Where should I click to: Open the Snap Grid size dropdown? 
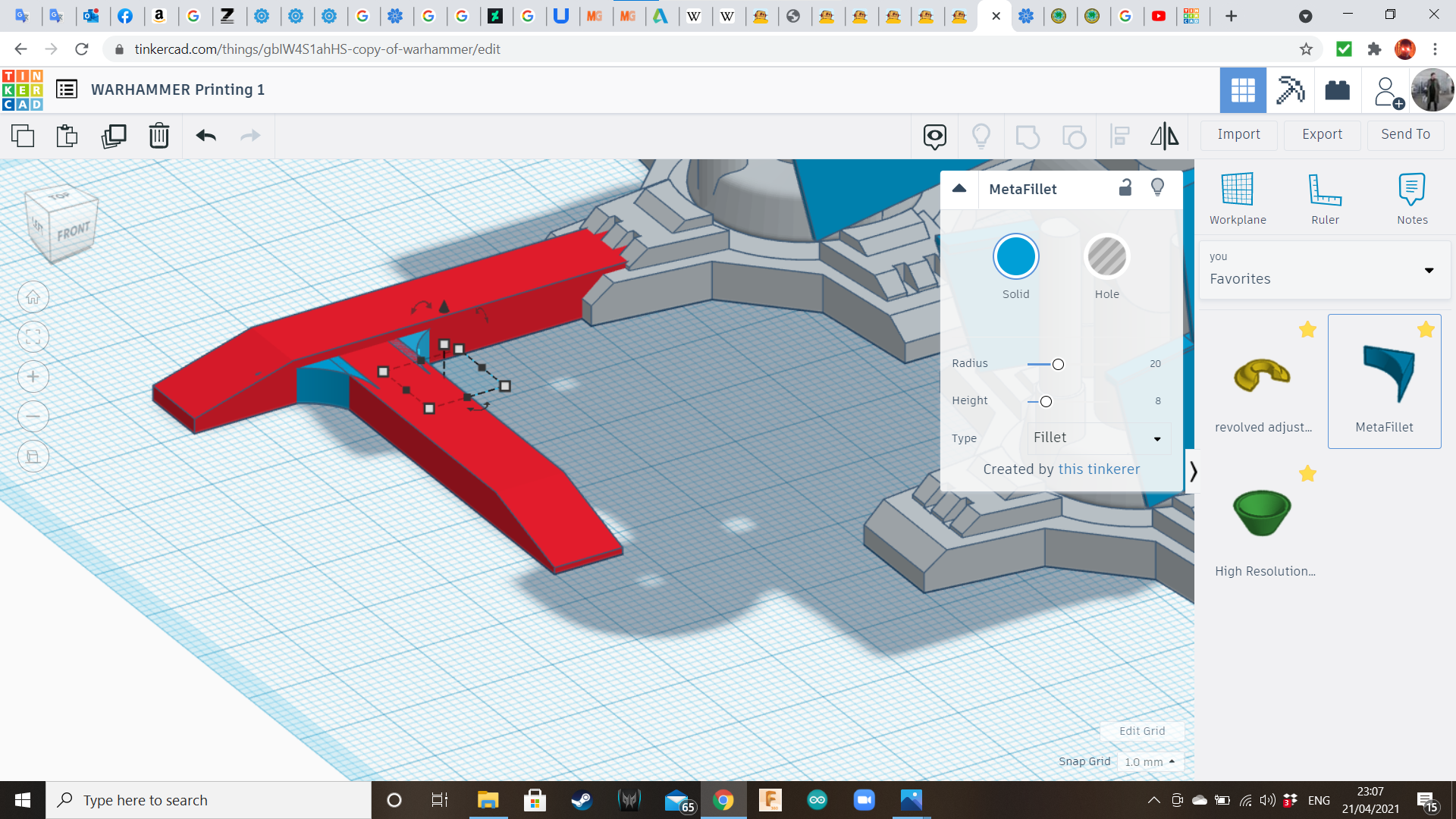(x=1150, y=761)
